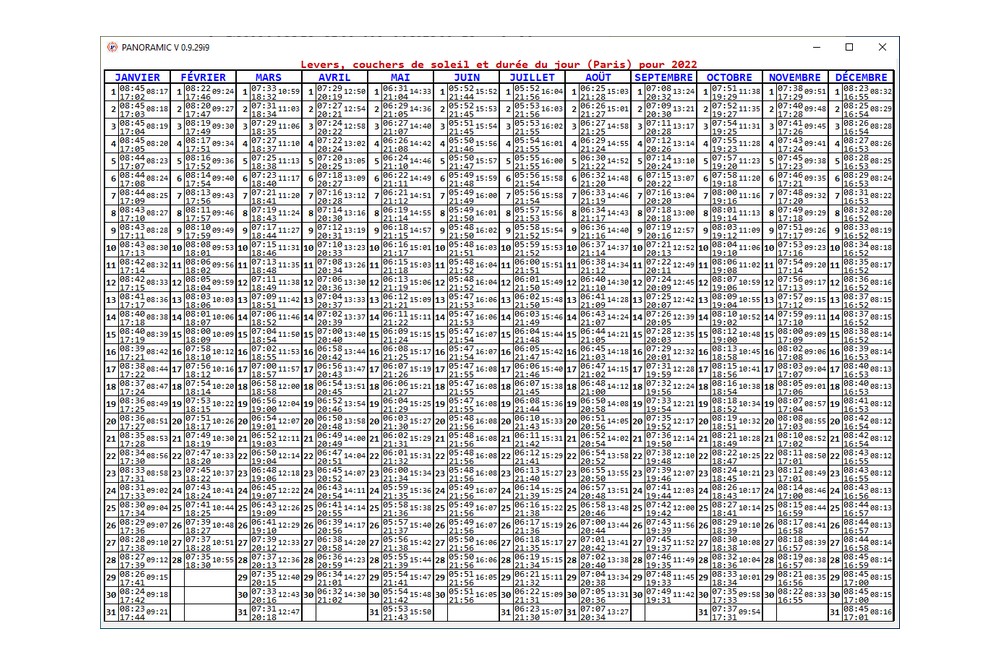Image resolution: width=1000 pixels, height=666 pixels.
Task: Click day number 28 in FÉVRIER column
Action: point(178,560)
